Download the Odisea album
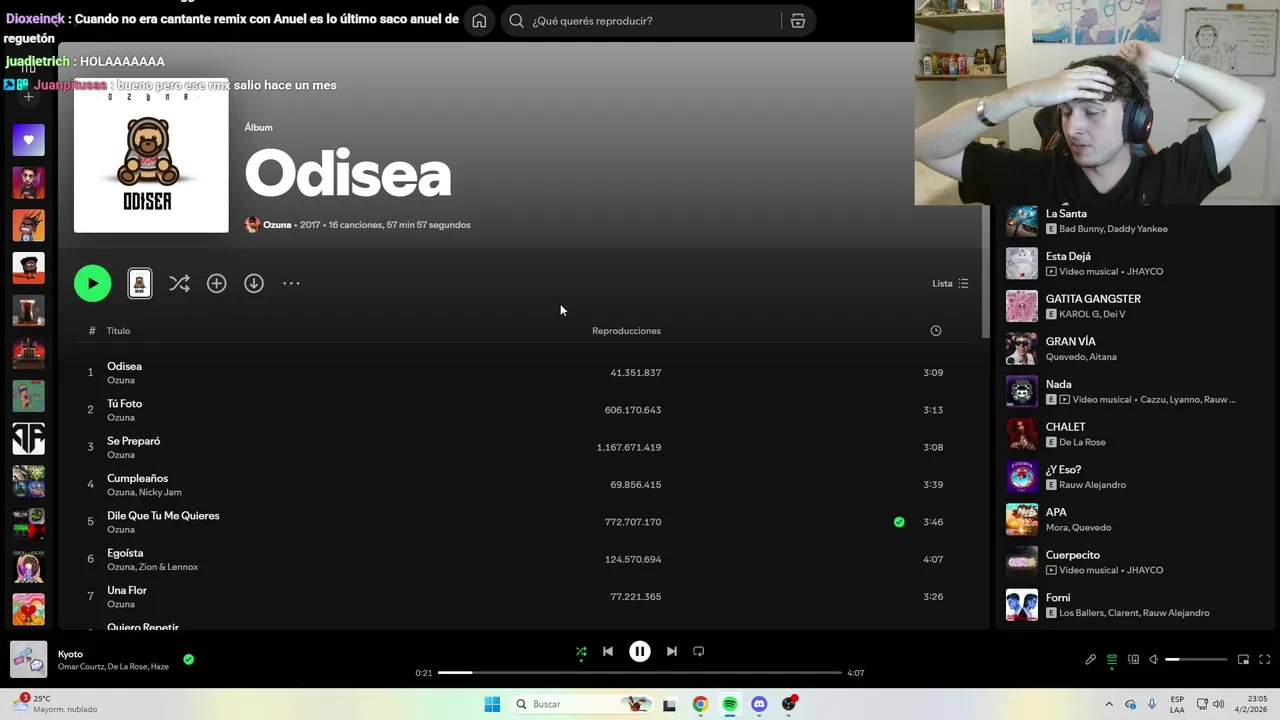The height and width of the screenshot is (720, 1280). point(254,284)
